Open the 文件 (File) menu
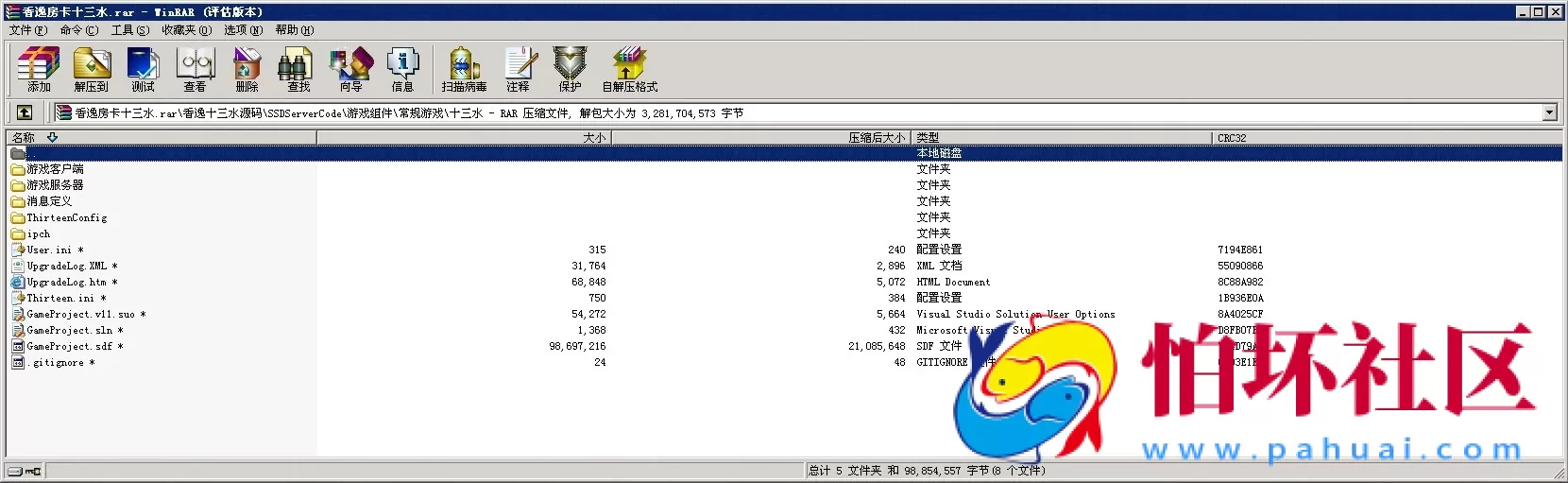The width and height of the screenshot is (1568, 483). (x=28, y=30)
